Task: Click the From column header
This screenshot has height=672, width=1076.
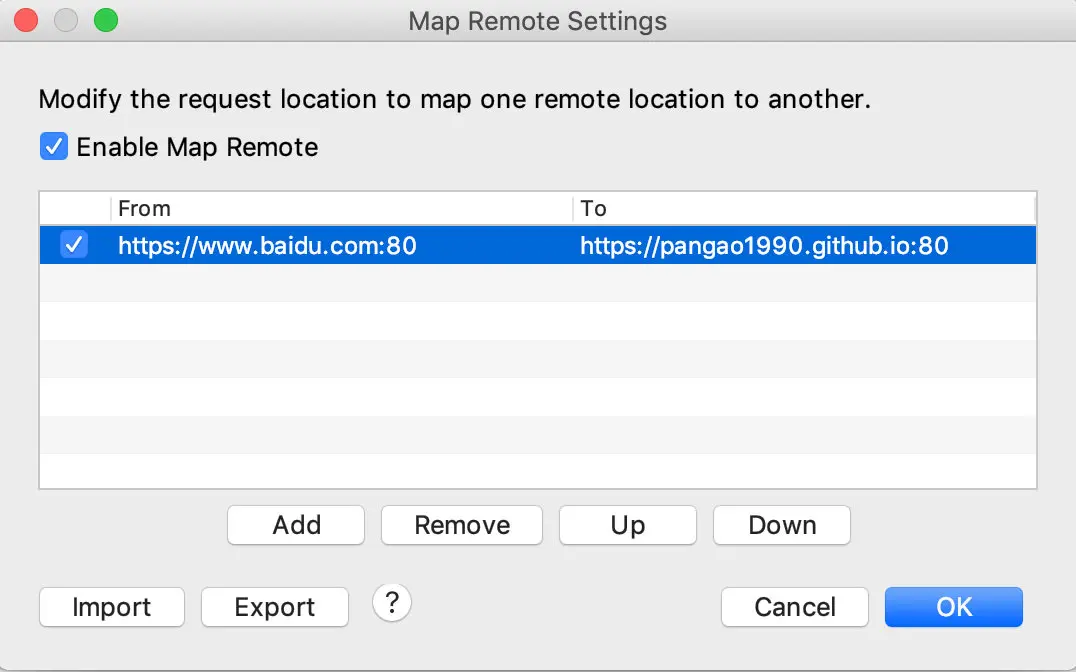Action: pyautogui.click(x=342, y=208)
